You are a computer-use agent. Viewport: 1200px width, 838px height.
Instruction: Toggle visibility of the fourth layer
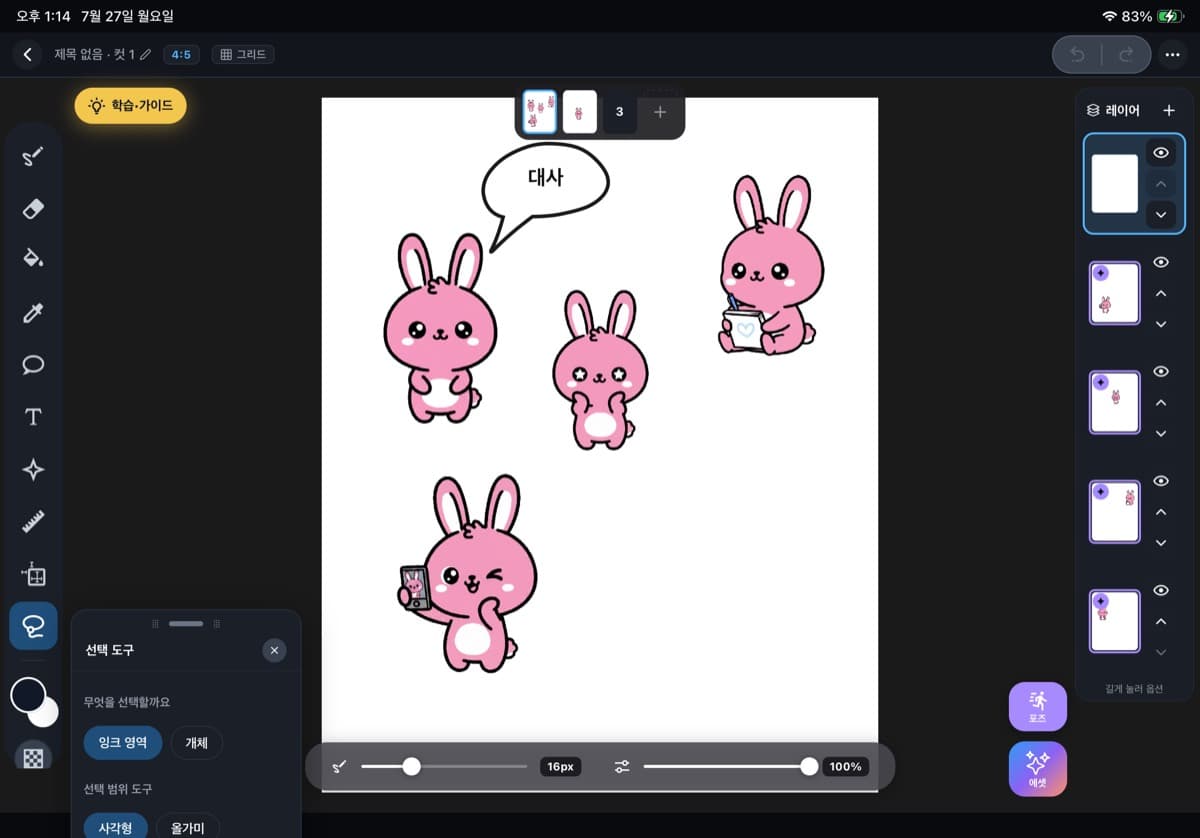point(1161,481)
